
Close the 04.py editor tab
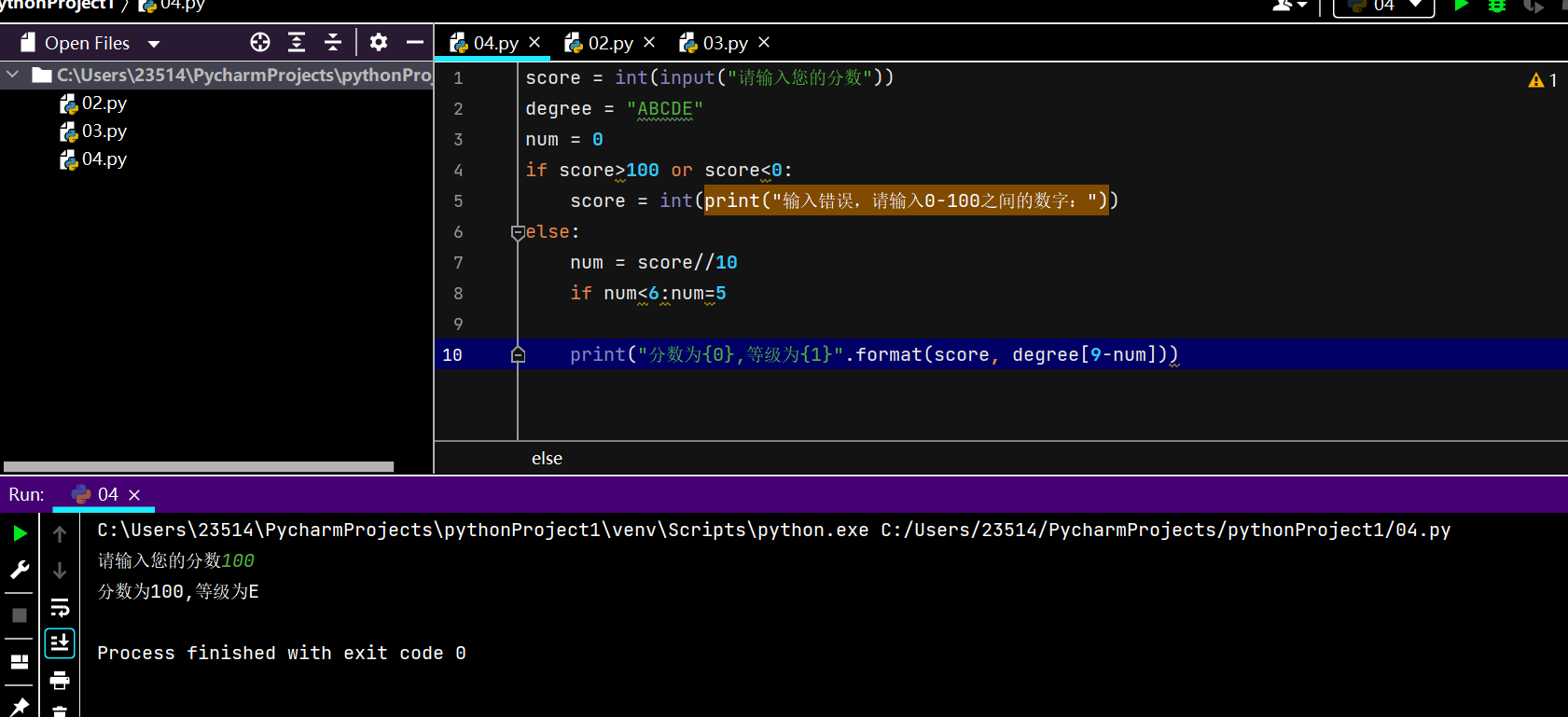[534, 42]
